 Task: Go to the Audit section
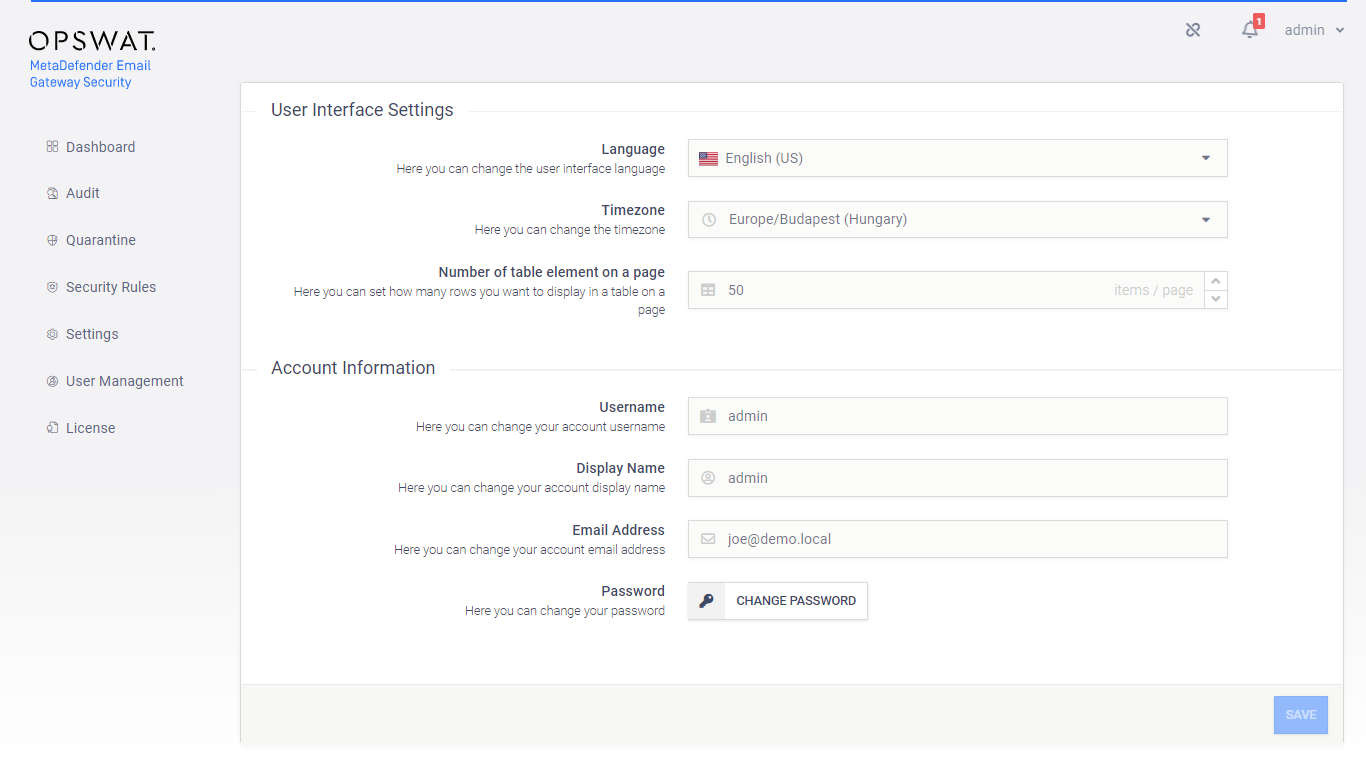tap(83, 193)
